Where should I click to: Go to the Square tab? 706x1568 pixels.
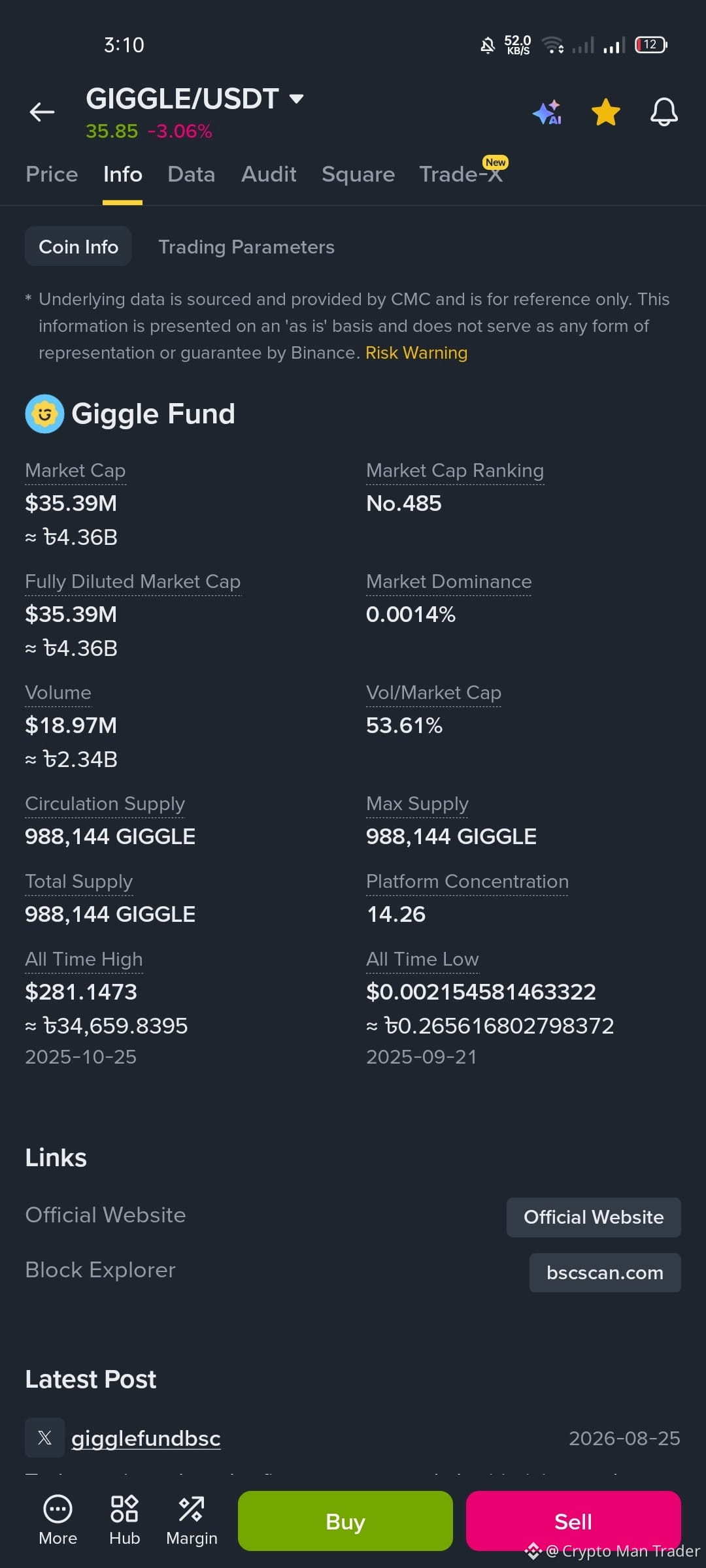pyautogui.click(x=358, y=174)
